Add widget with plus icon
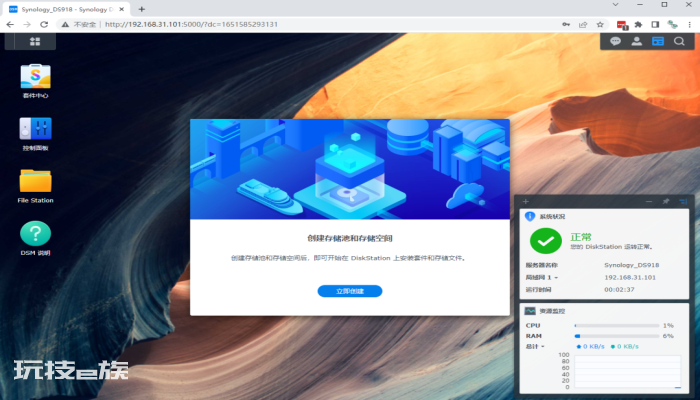Viewport: 700px width, 400px height. 525,201
